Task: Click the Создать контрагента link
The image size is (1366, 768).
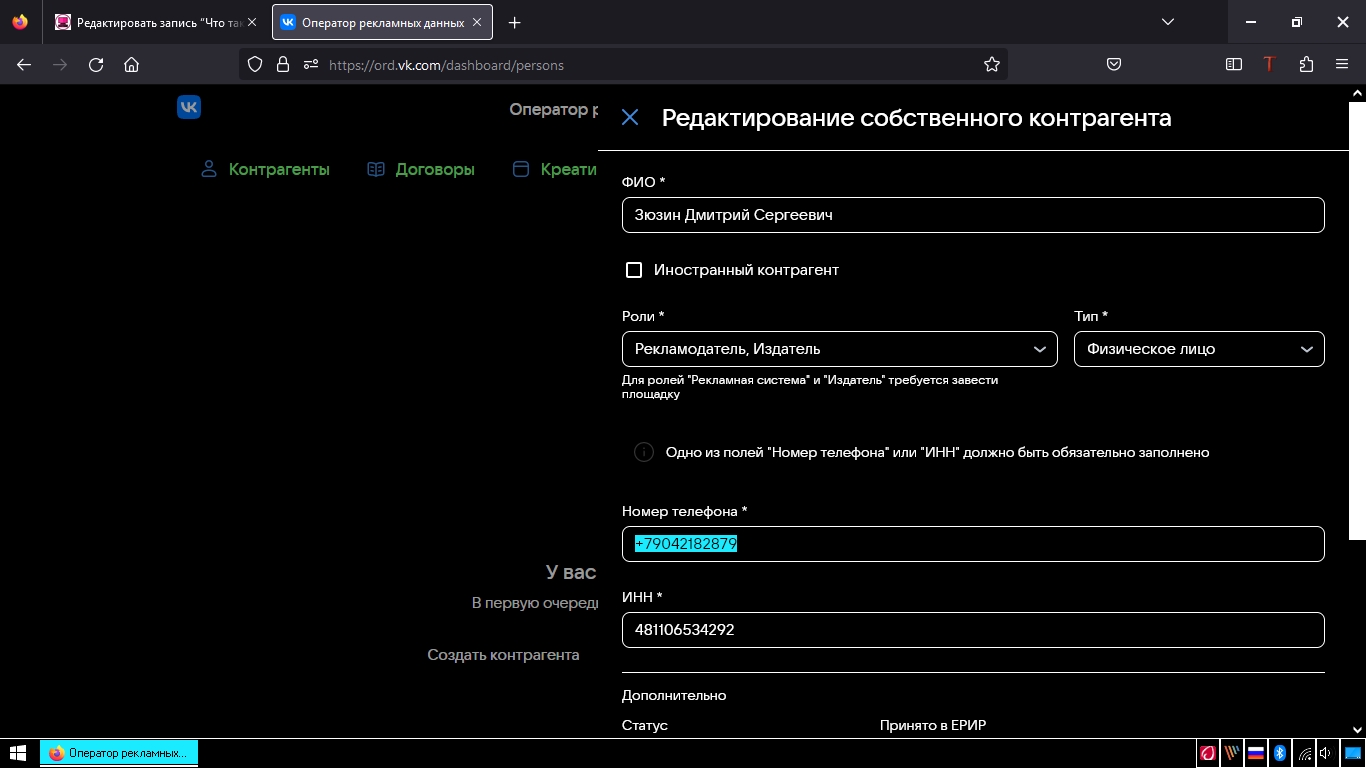Action: pyautogui.click(x=503, y=655)
